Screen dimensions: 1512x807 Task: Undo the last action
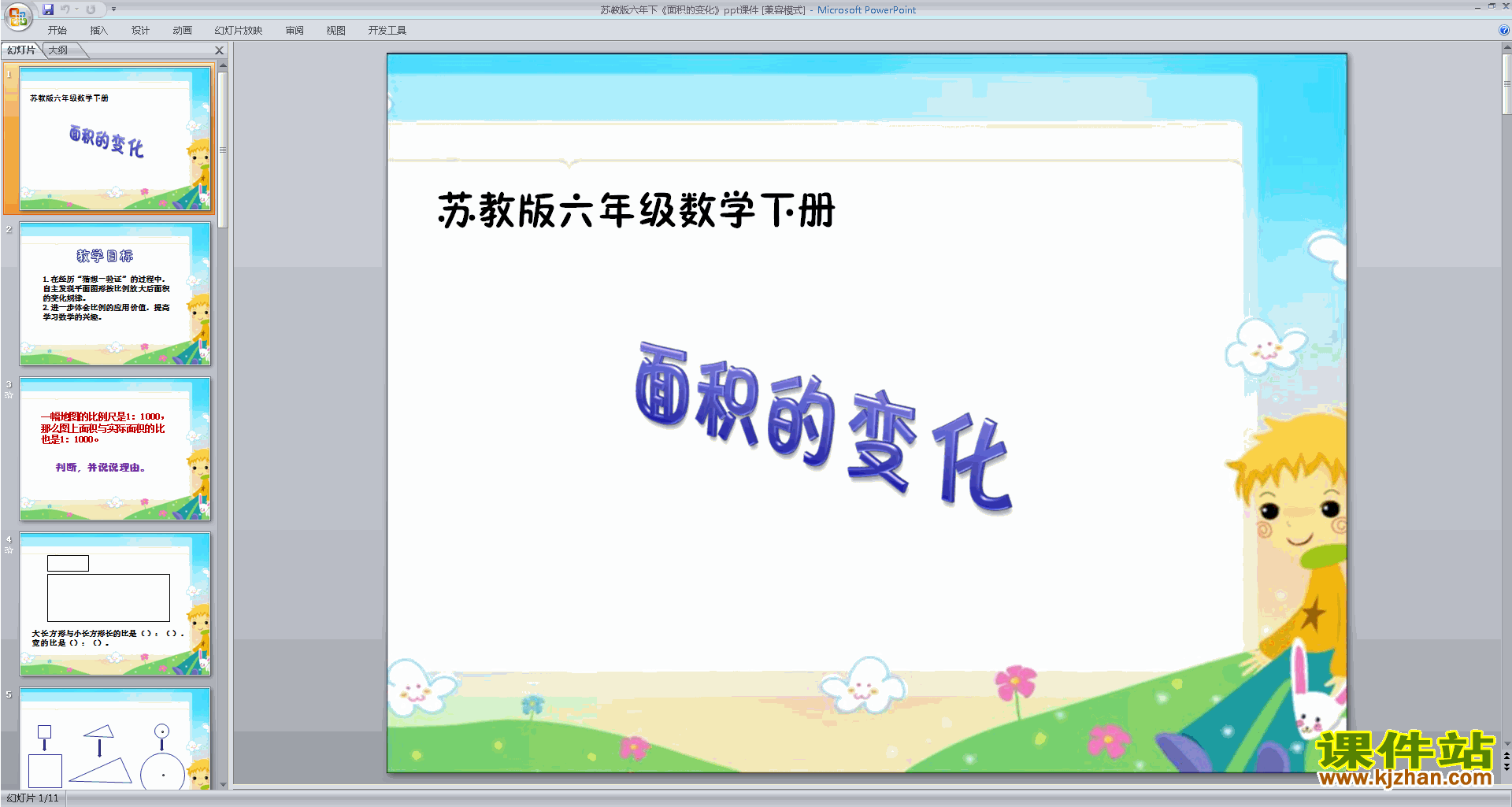click(65, 9)
